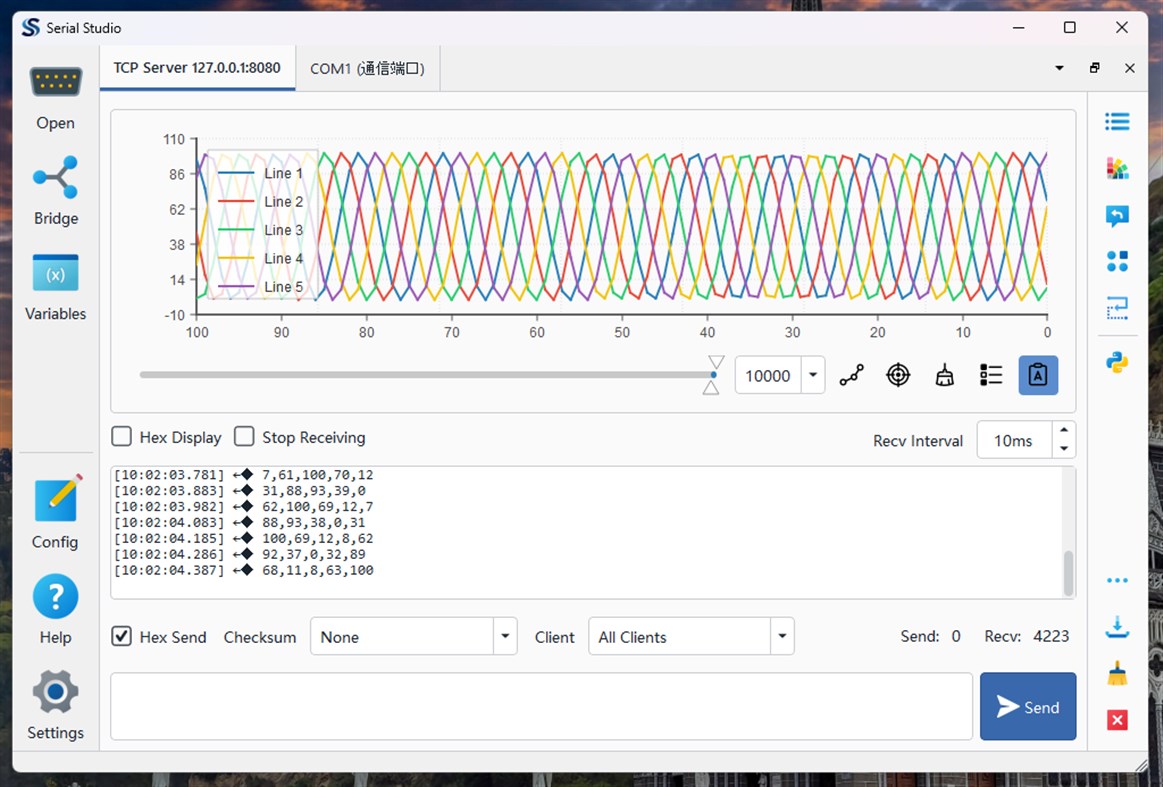The width and height of the screenshot is (1163, 787).
Task: Click the chart range slider track
Action: tap(426, 375)
